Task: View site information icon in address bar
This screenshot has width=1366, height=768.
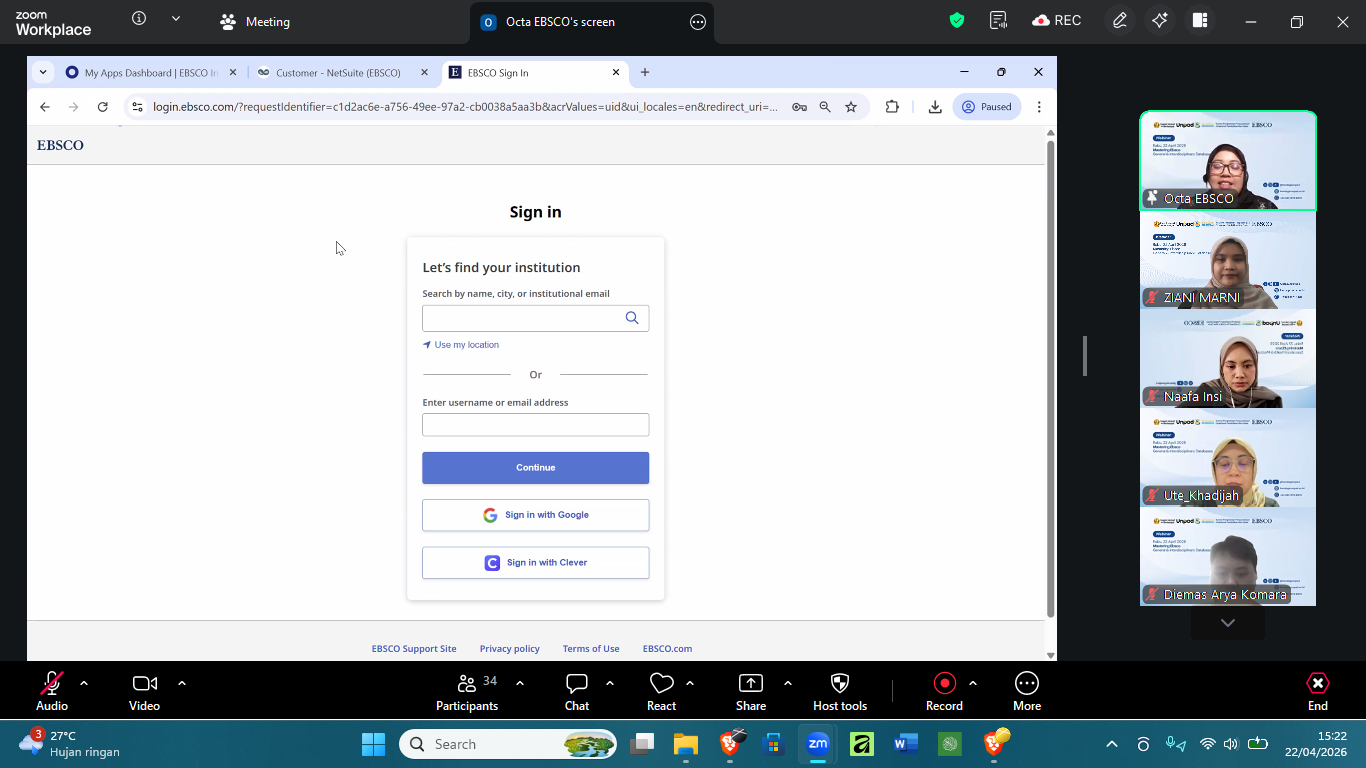Action: point(137,107)
